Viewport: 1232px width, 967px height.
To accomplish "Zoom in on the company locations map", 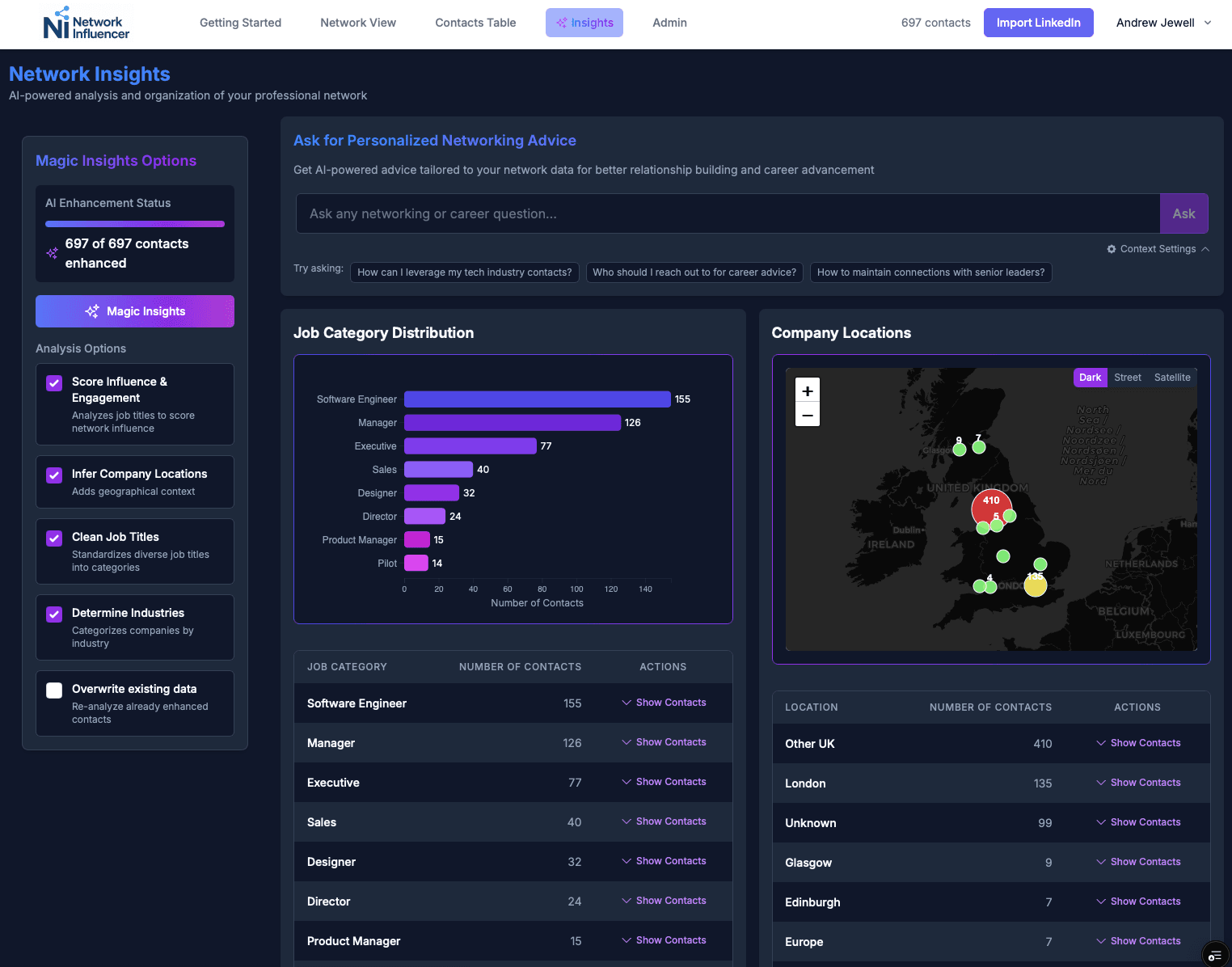I will (x=807, y=391).
